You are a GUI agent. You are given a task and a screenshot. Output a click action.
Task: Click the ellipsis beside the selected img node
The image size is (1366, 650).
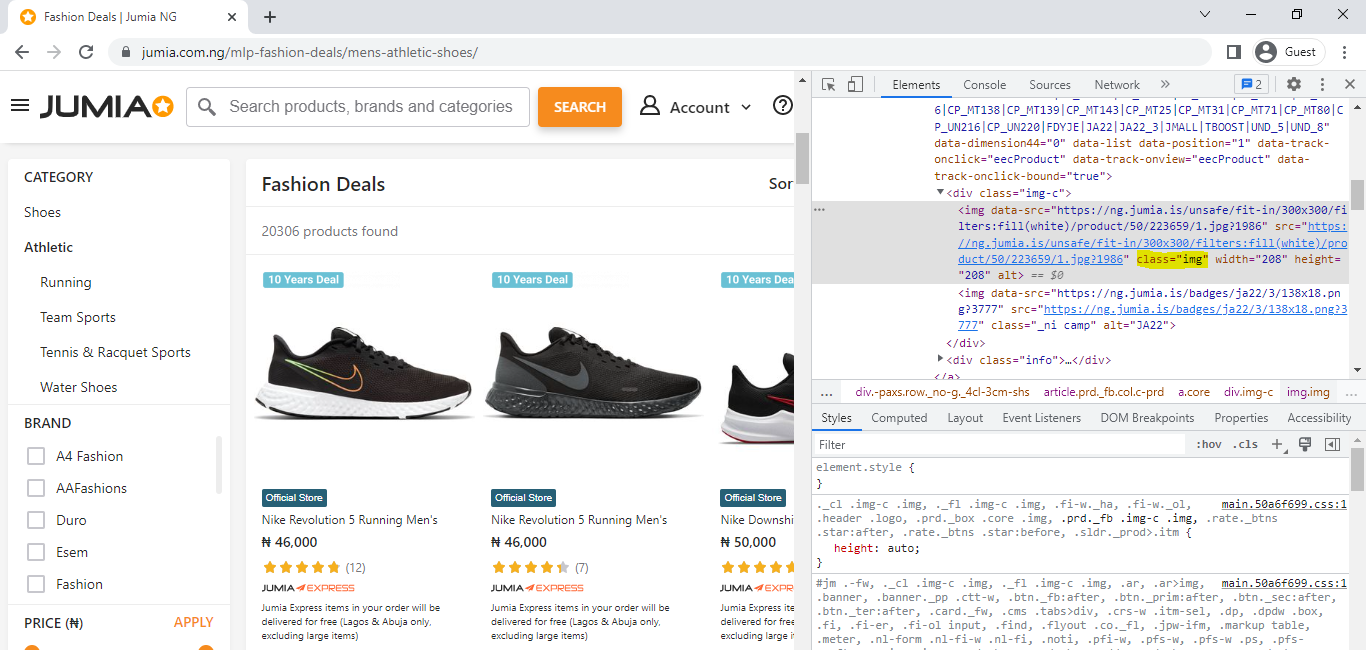(x=820, y=210)
